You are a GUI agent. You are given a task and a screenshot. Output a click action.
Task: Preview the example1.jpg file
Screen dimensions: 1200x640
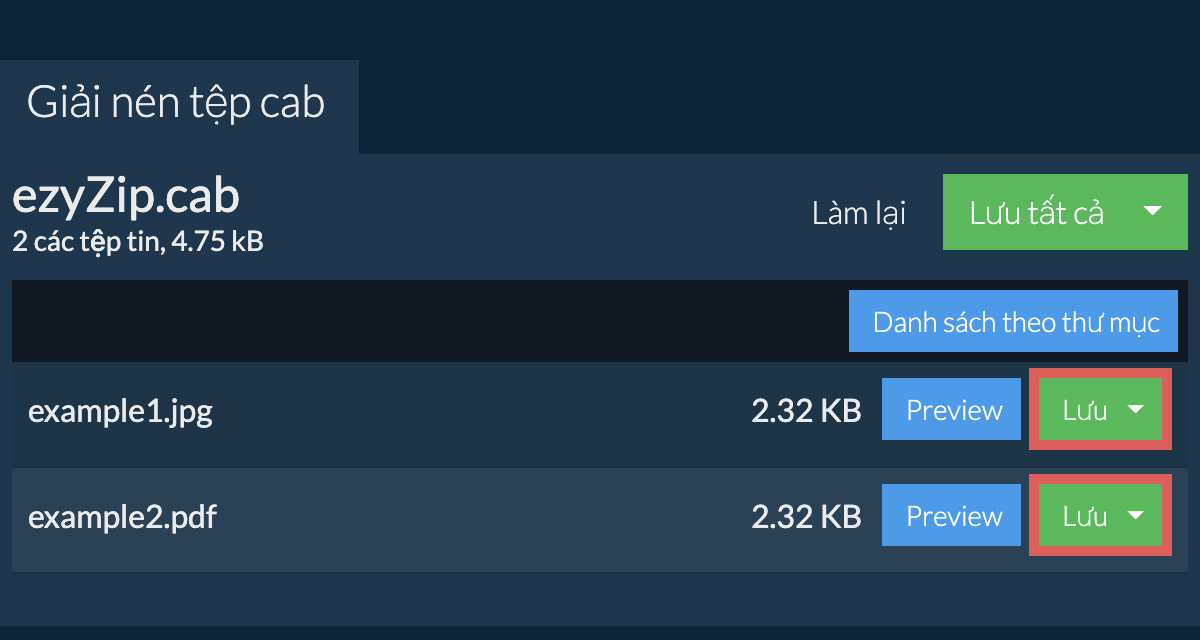pos(954,410)
